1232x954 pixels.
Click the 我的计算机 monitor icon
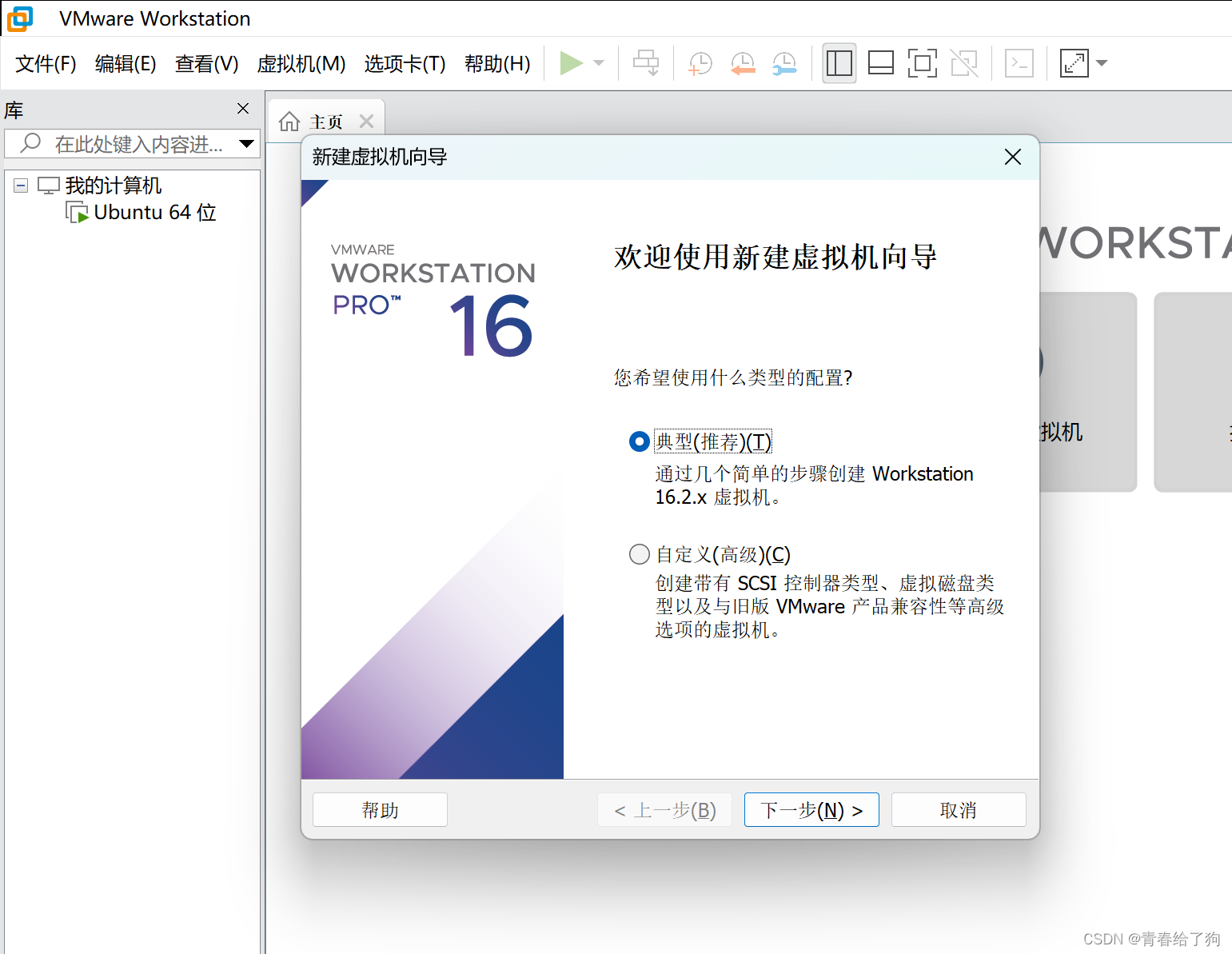coord(49,186)
